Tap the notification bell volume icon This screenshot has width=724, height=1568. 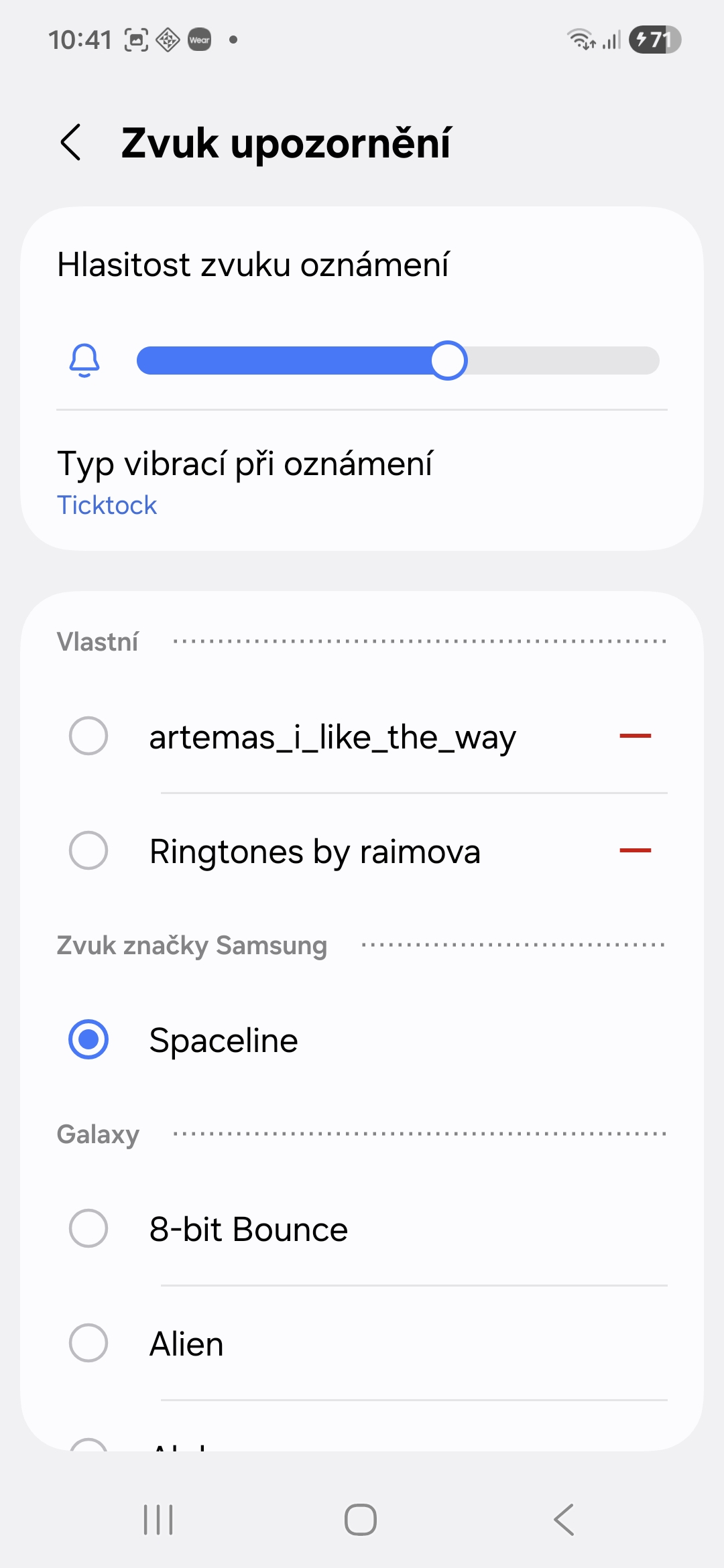pyautogui.click(x=84, y=361)
